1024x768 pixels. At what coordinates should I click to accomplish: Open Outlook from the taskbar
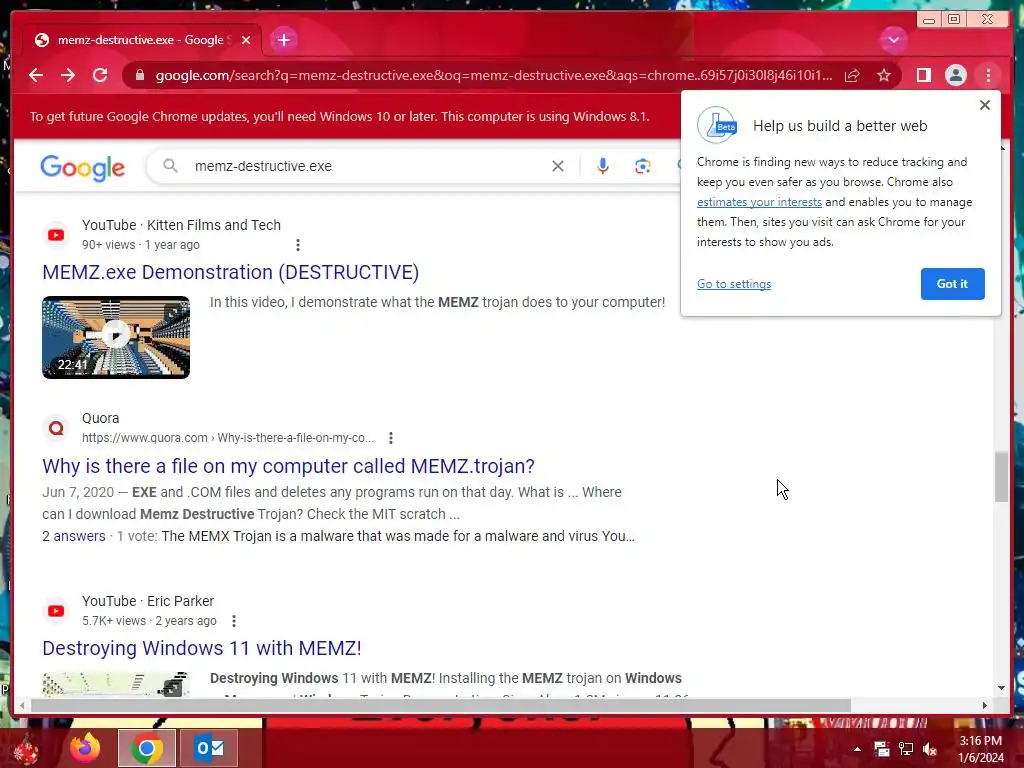click(209, 748)
